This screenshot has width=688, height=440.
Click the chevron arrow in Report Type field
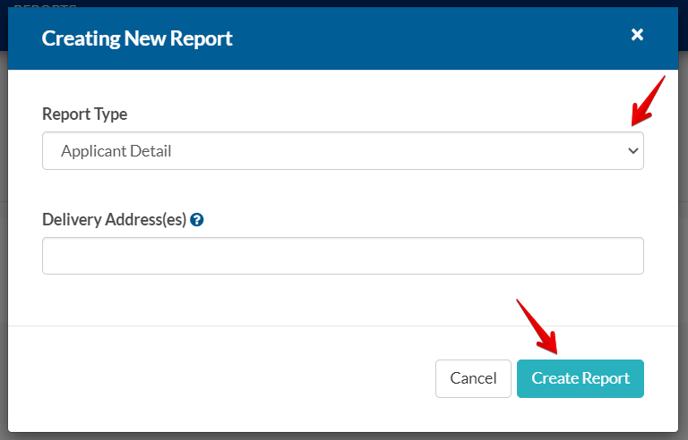(x=632, y=151)
